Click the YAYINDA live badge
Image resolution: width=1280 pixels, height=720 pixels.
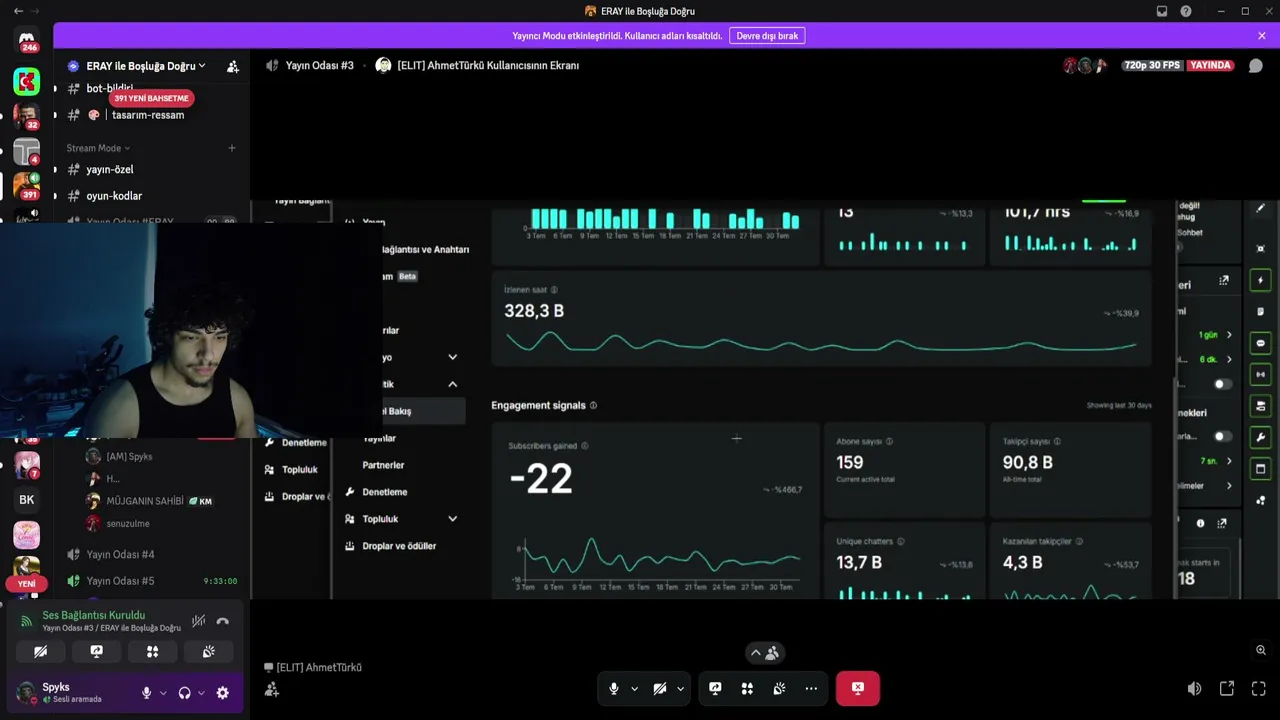click(x=1211, y=65)
